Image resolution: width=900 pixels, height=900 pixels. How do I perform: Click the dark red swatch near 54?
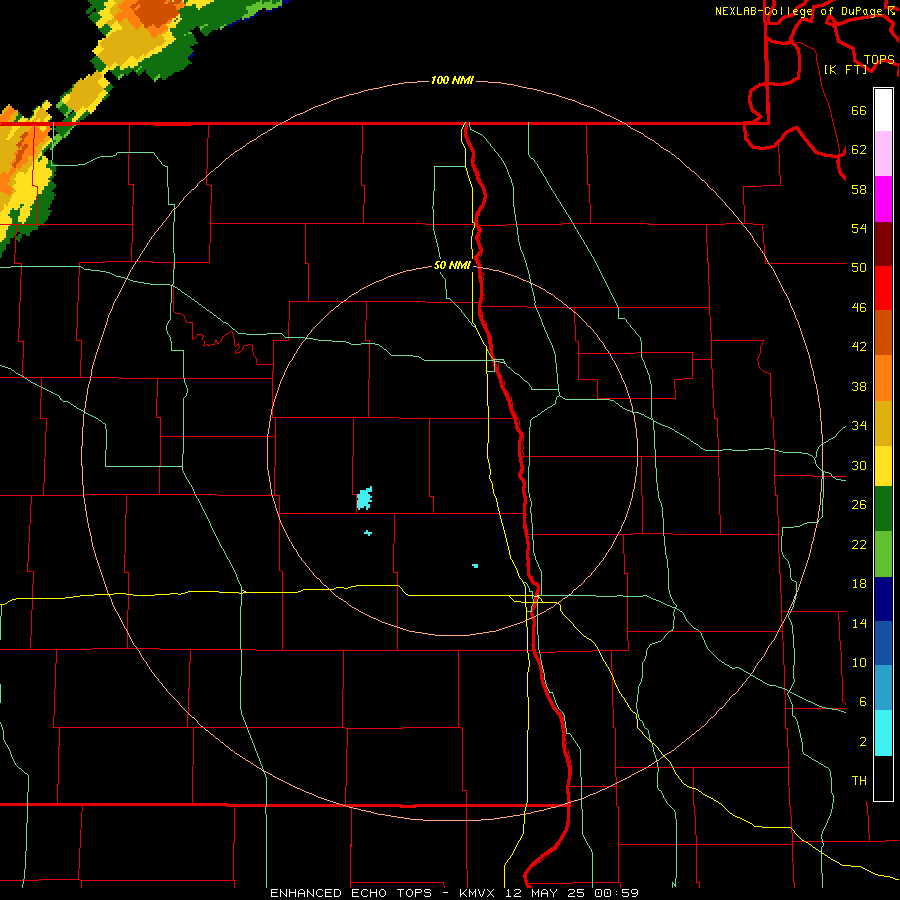pos(883,244)
